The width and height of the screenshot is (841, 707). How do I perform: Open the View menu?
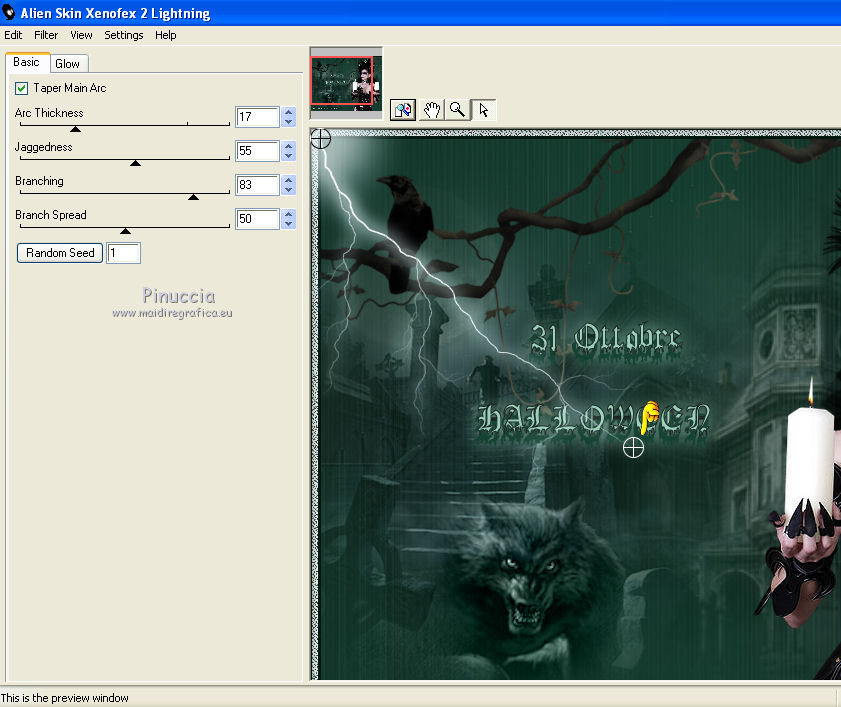(82, 35)
